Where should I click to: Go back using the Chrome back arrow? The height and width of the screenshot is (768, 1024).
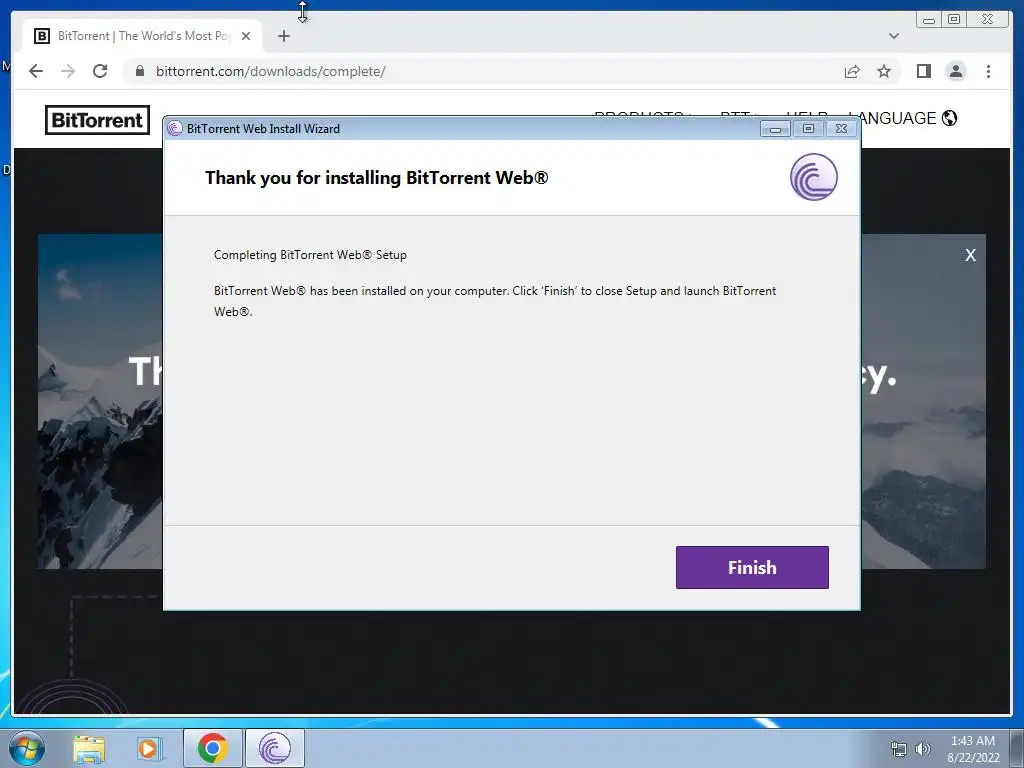tap(36, 71)
